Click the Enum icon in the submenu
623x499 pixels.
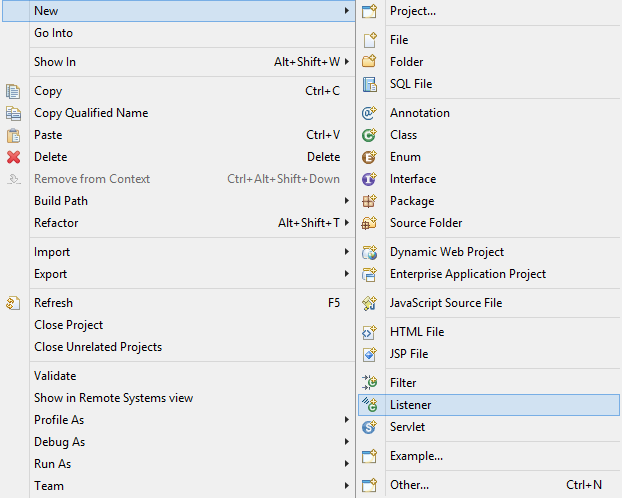(x=369, y=157)
